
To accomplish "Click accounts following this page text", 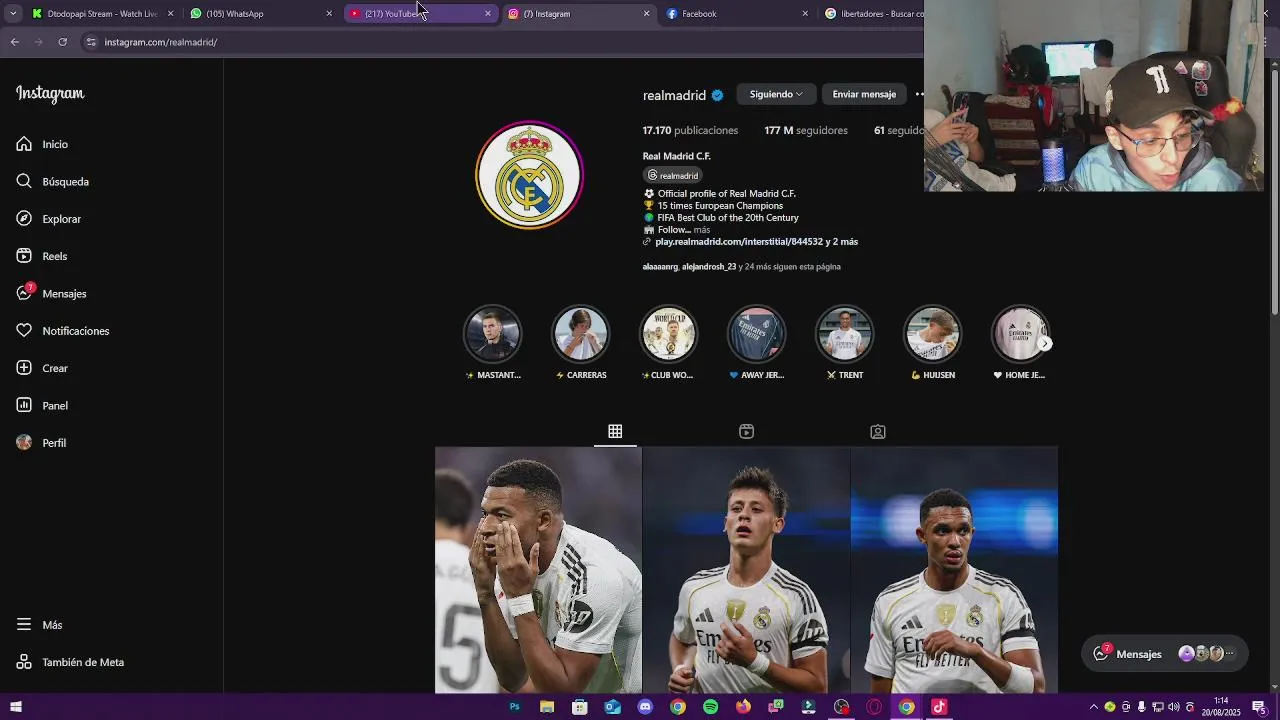I will (741, 267).
